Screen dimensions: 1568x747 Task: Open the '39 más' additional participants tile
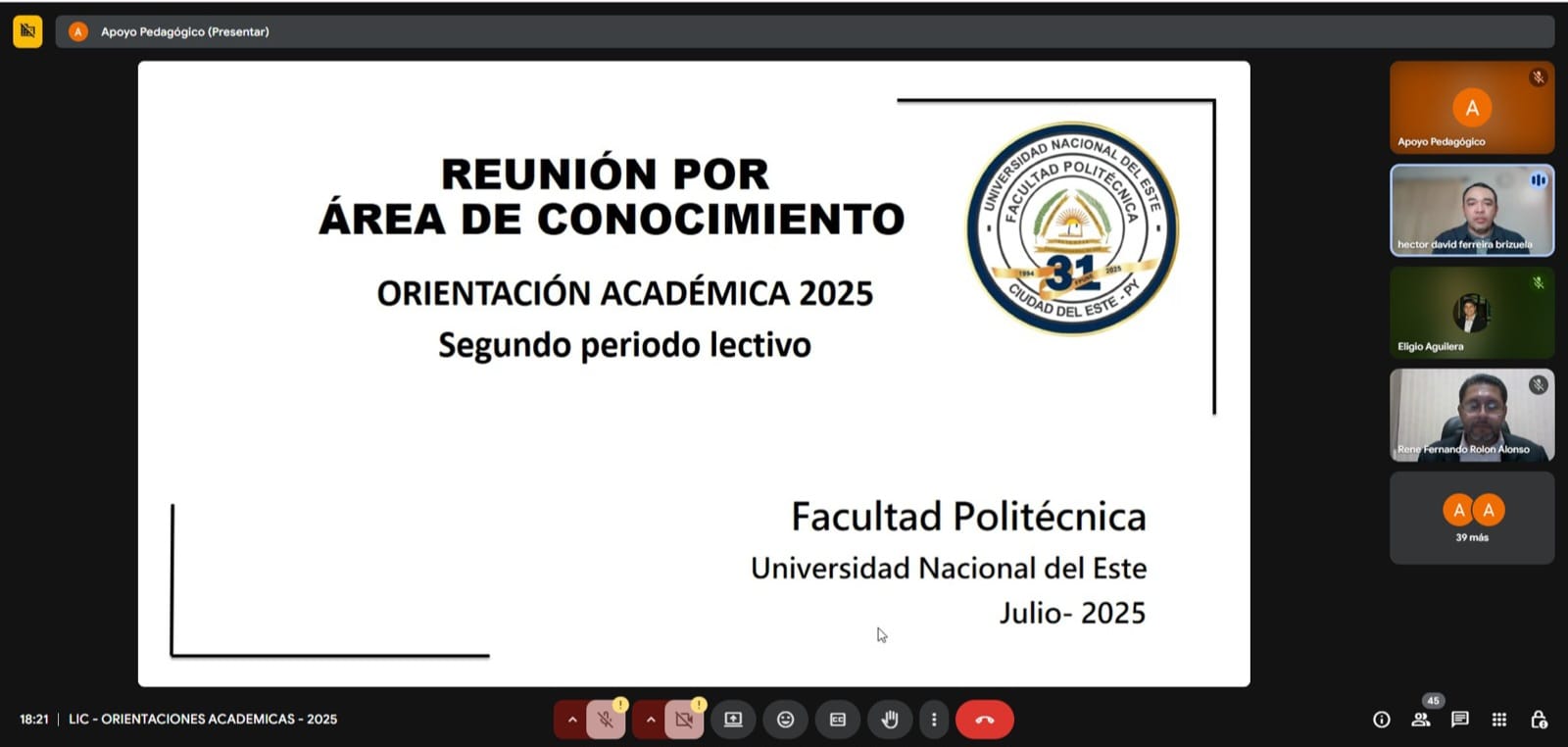click(x=1472, y=518)
